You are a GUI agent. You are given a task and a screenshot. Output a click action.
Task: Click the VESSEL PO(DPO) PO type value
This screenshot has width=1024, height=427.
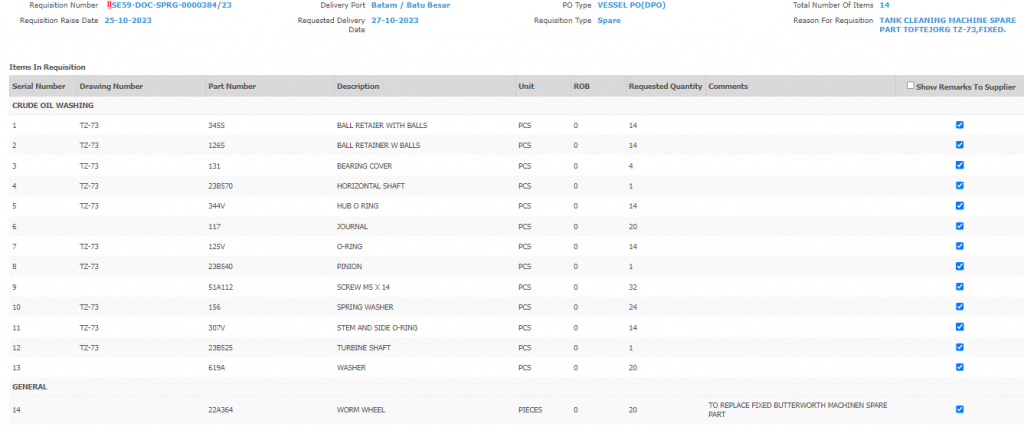click(636, 6)
